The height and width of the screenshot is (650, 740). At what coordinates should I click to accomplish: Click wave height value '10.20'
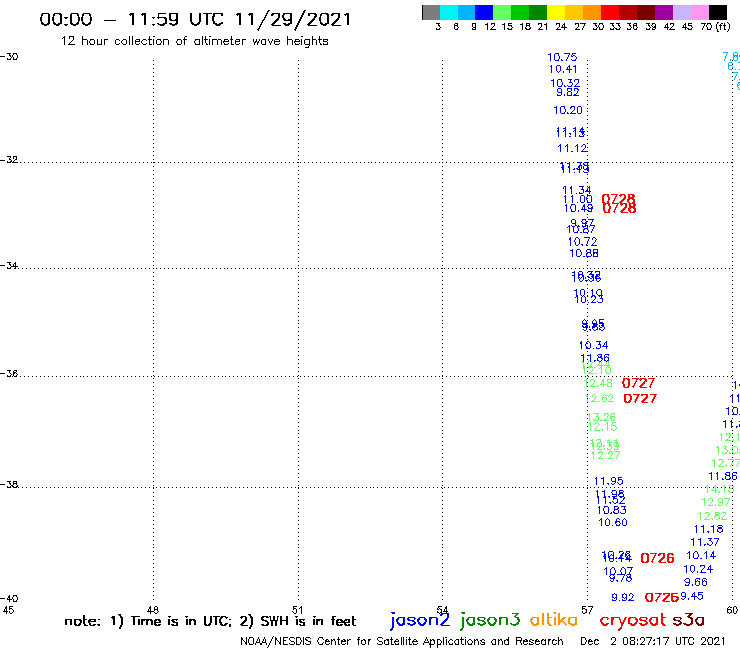tap(568, 110)
